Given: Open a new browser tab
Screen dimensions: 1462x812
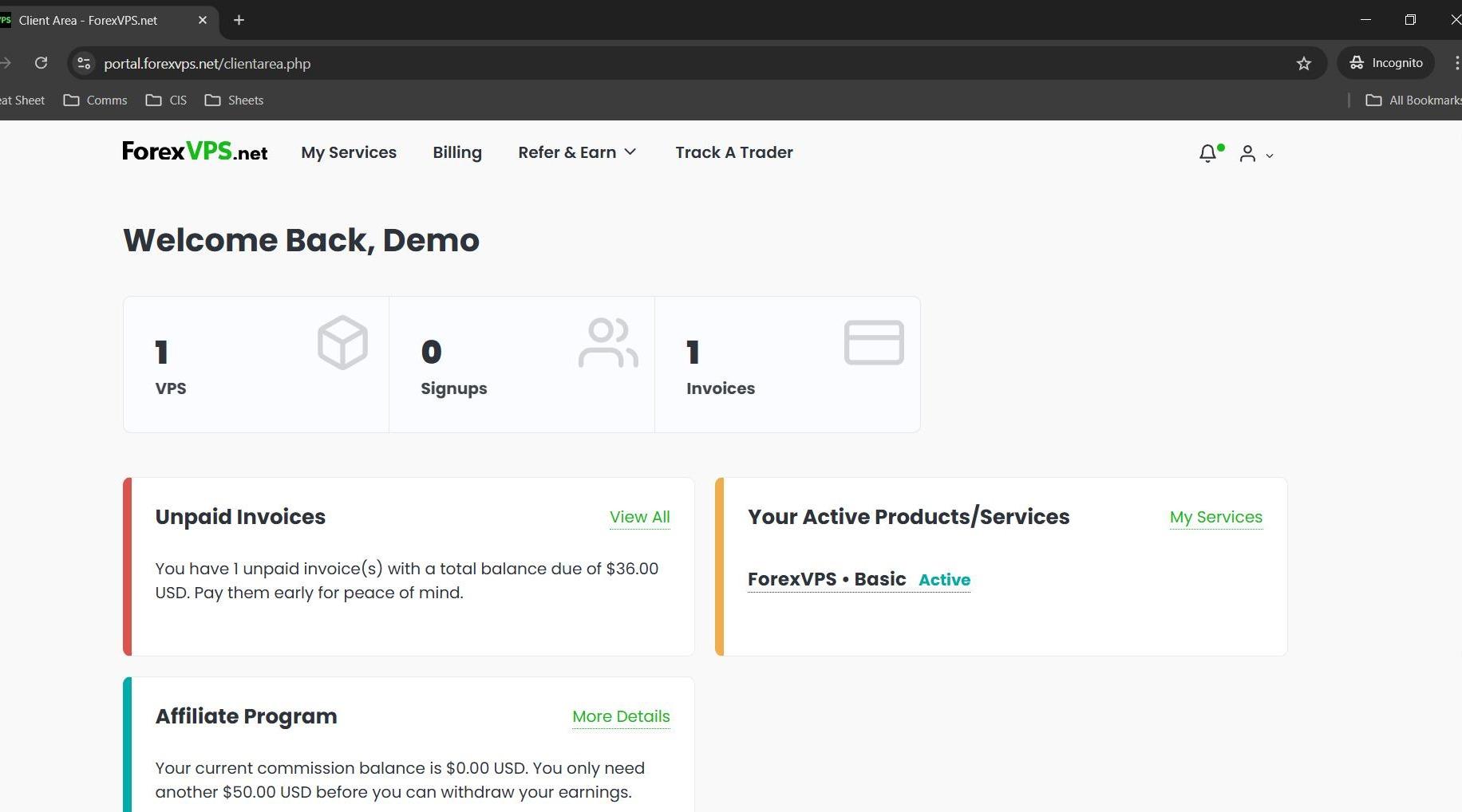Looking at the screenshot, I should click(x=239, y=20).
